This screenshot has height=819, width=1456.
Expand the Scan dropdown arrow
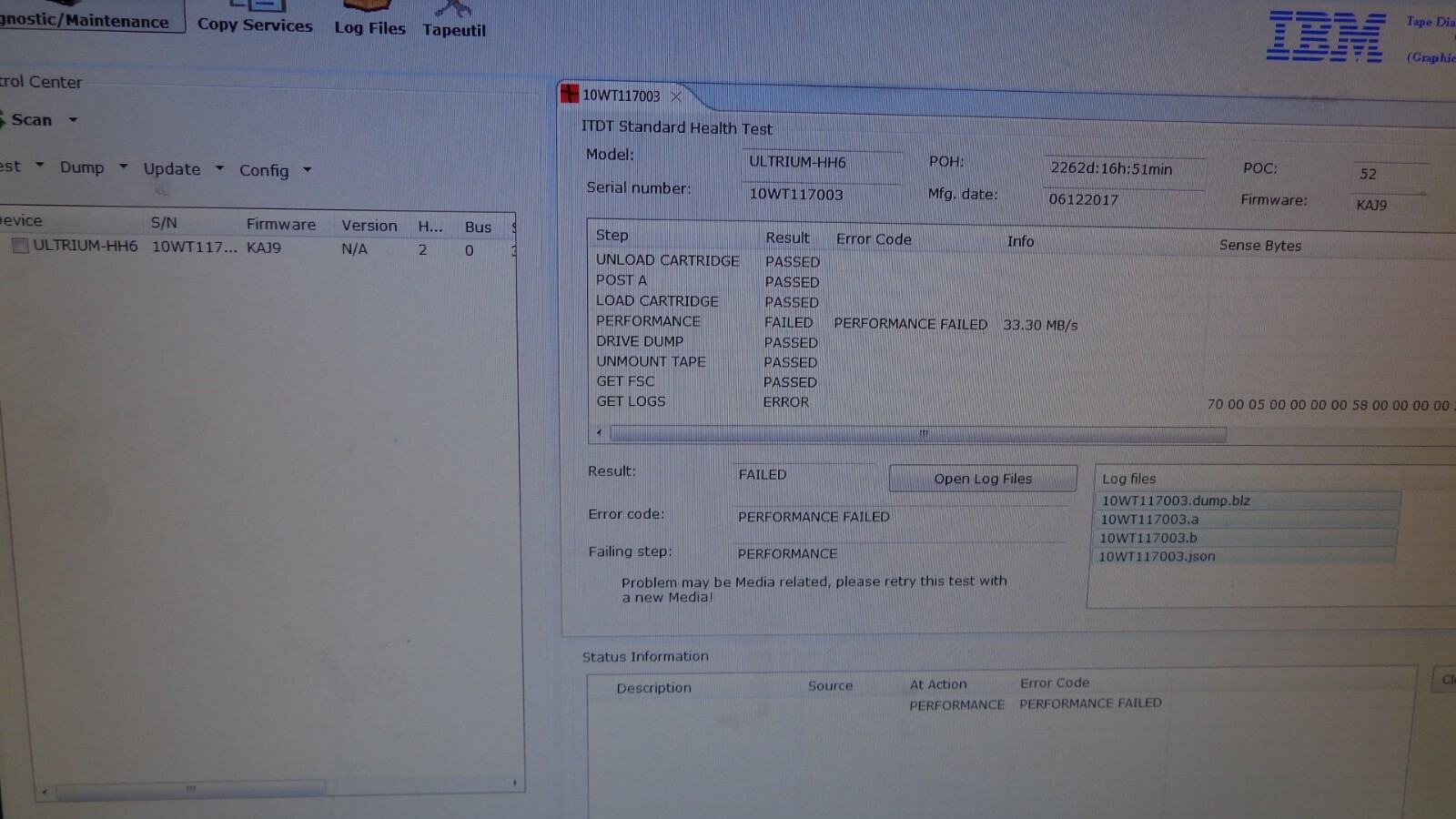(x=73, y=119)
